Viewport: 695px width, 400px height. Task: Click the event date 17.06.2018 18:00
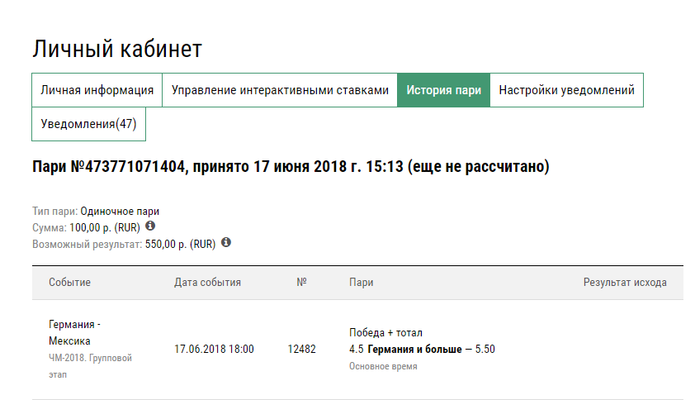(x=214, y=349)
